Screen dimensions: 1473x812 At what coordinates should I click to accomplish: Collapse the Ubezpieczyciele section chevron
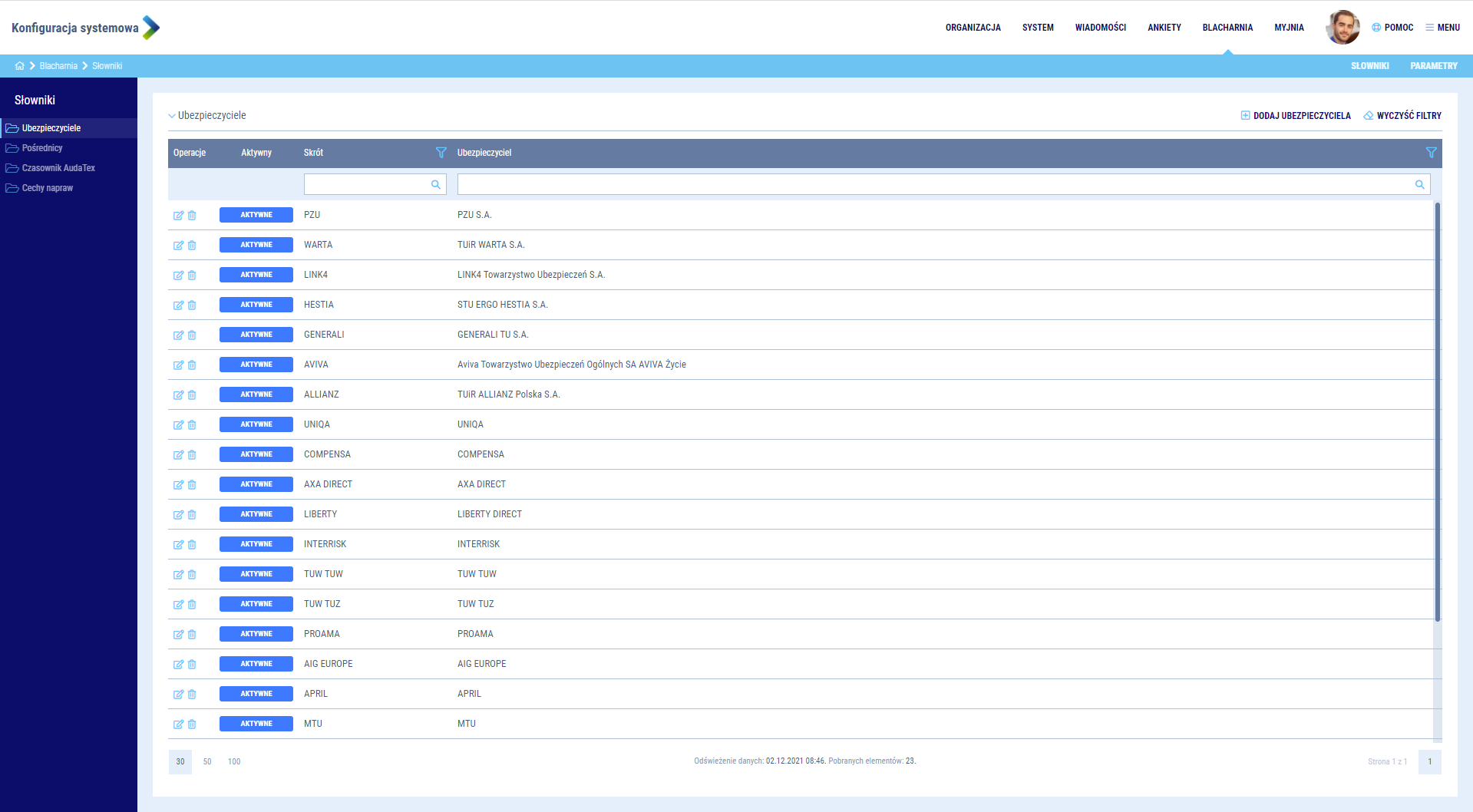pyautogui.click(x=172, y=116)
